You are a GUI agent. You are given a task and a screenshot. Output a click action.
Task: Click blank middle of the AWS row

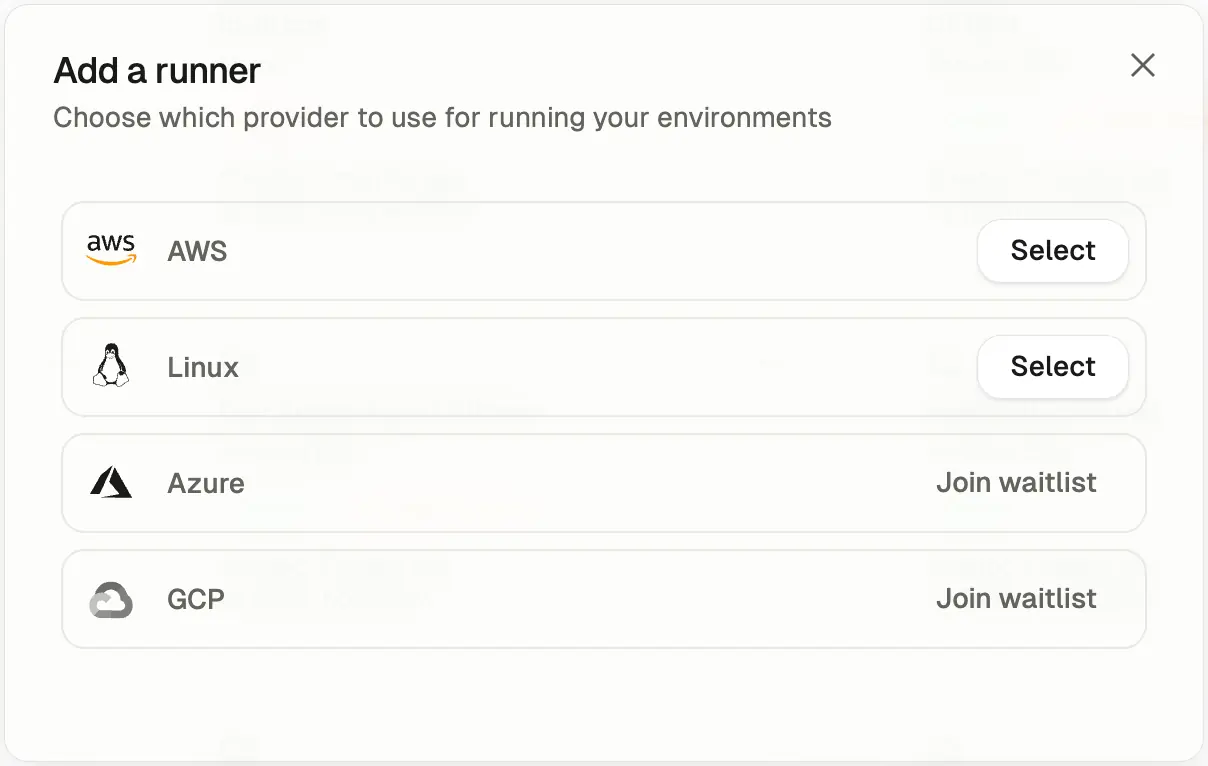[600, 251]
